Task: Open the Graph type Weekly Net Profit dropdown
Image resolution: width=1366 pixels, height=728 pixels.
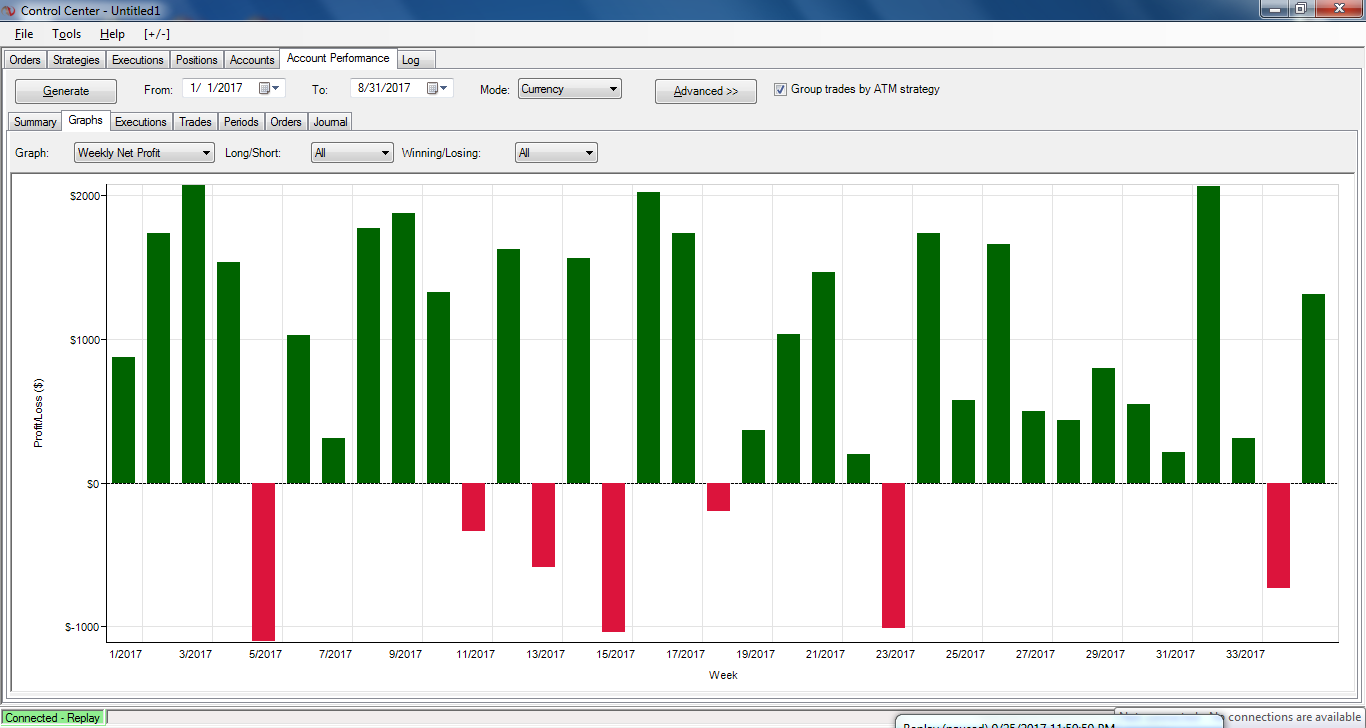Action: (x=145, y=153)
